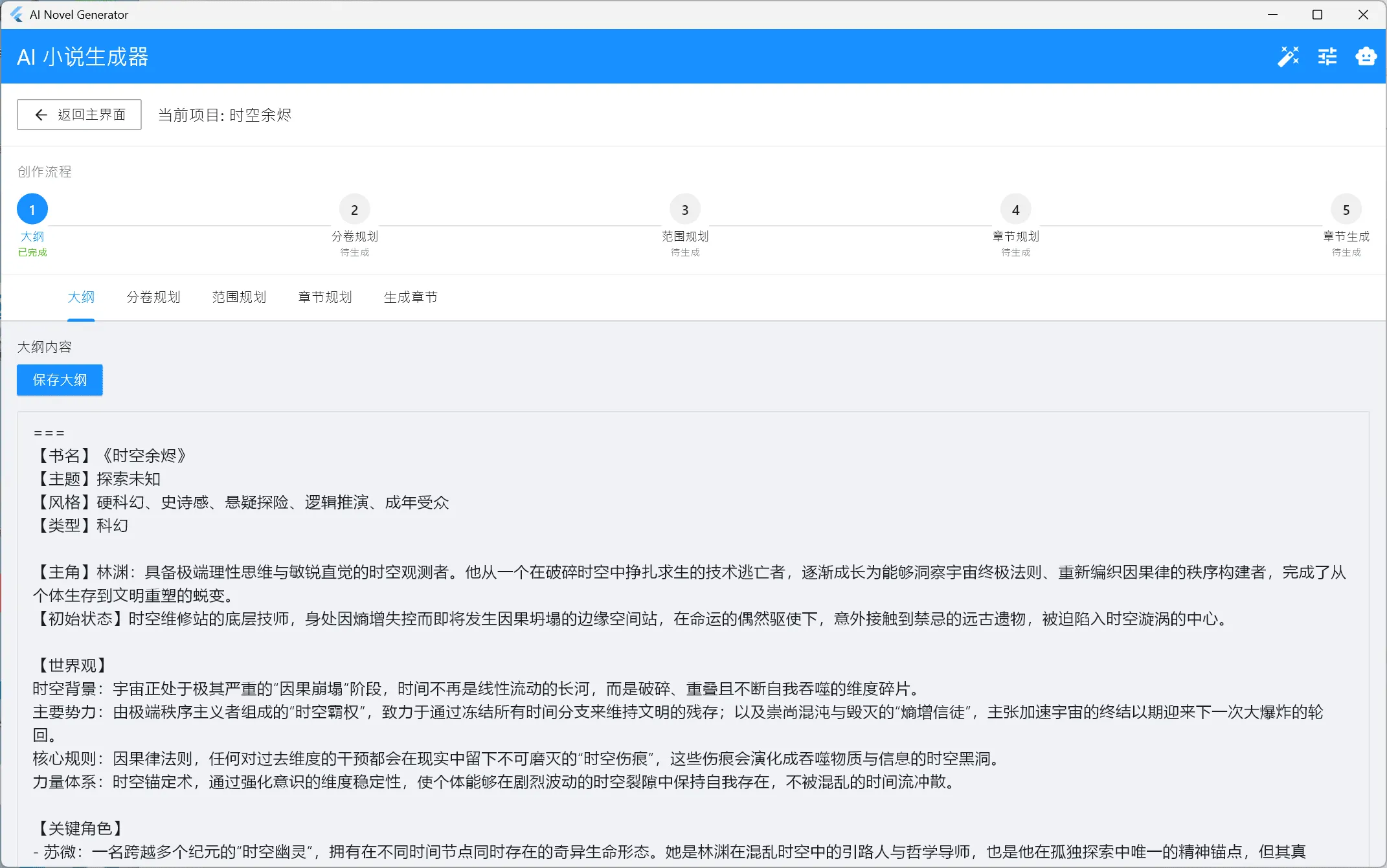The width and height of the screenshot is (1387, 868).
Task: Click step 5 章节生成 workflow circle
Action: (x=1346, y=208)
